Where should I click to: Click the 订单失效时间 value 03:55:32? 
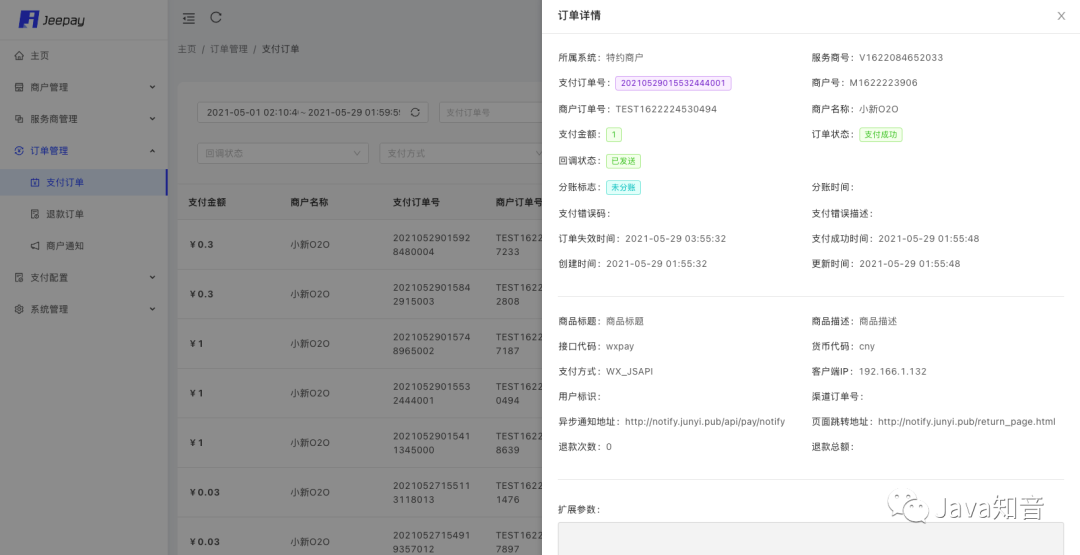coord(676,239)
